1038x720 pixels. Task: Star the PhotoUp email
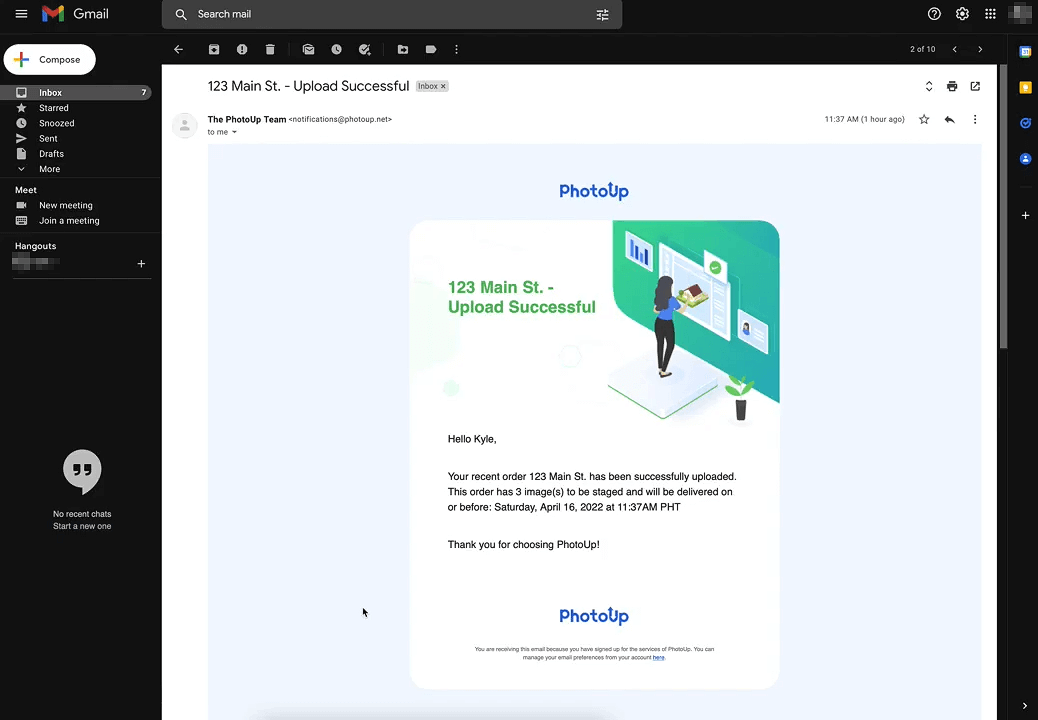924,120
